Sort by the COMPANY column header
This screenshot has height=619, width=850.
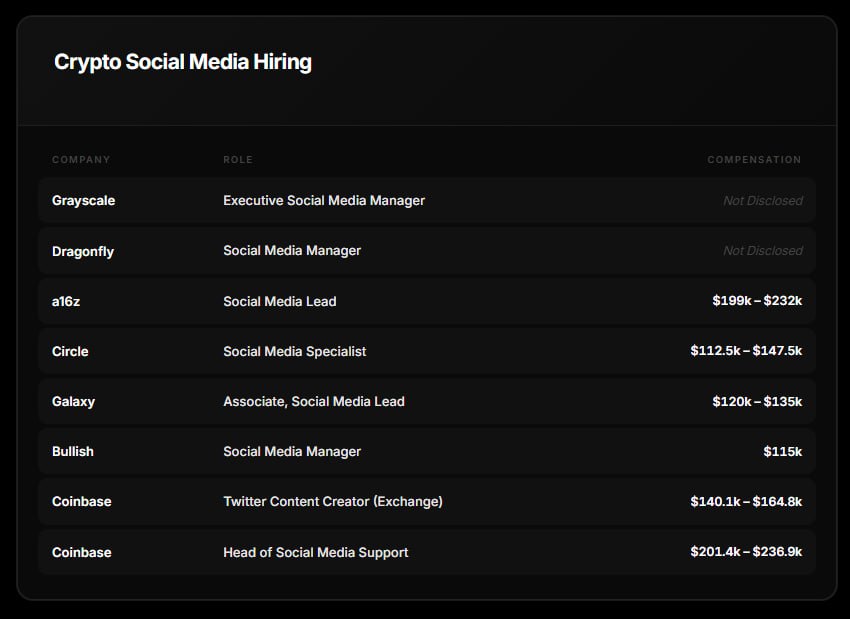80,159
